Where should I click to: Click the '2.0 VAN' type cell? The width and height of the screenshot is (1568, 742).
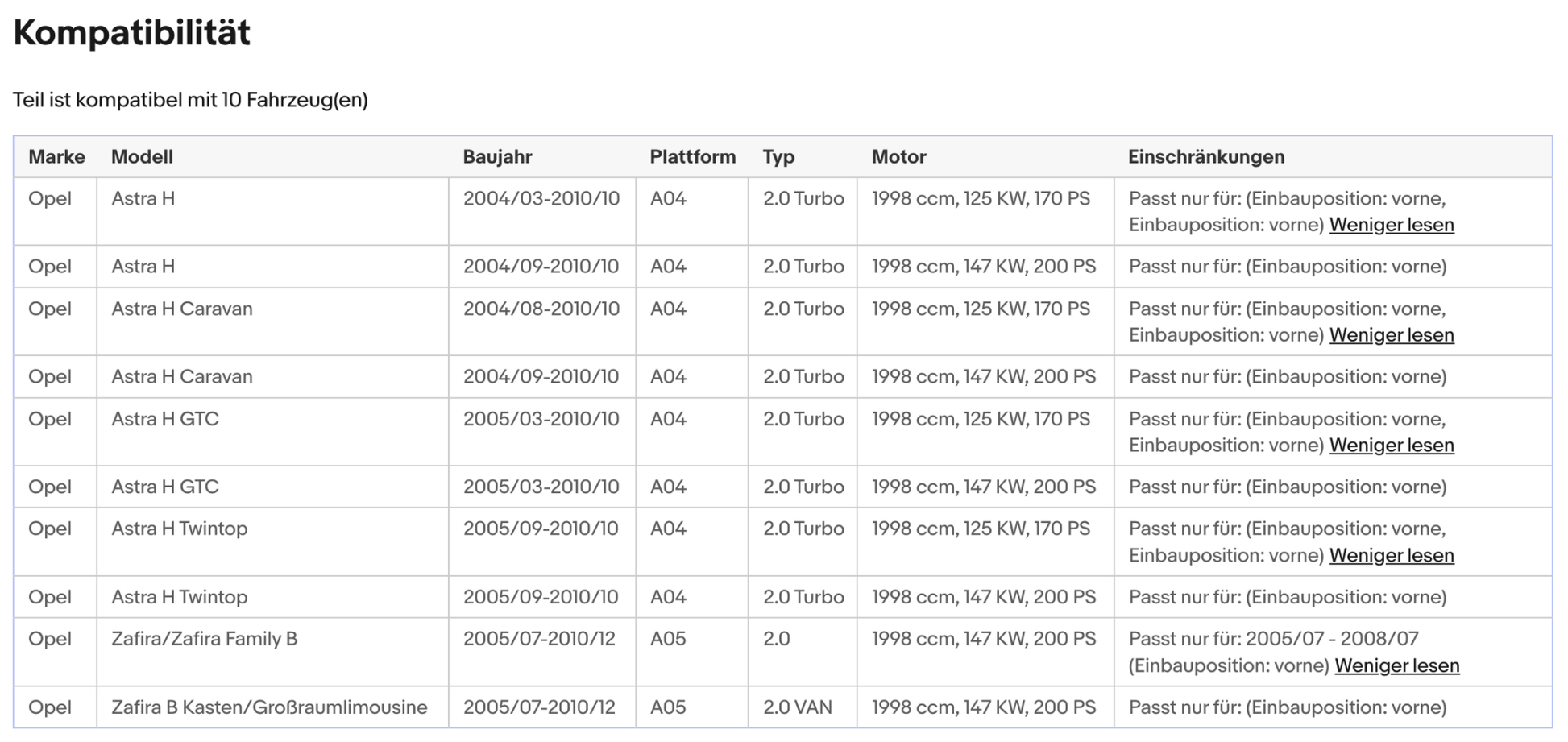797,707
